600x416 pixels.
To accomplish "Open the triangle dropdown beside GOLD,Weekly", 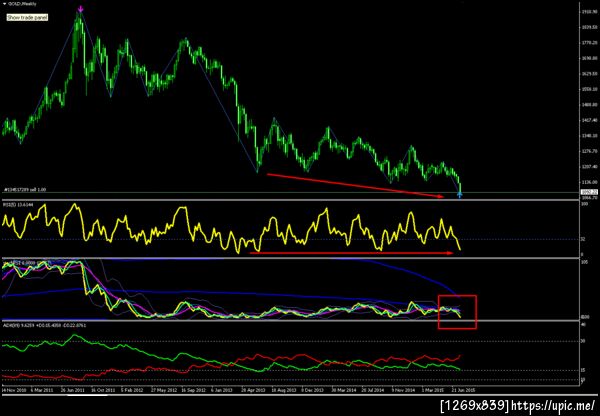I will point(4,4).
